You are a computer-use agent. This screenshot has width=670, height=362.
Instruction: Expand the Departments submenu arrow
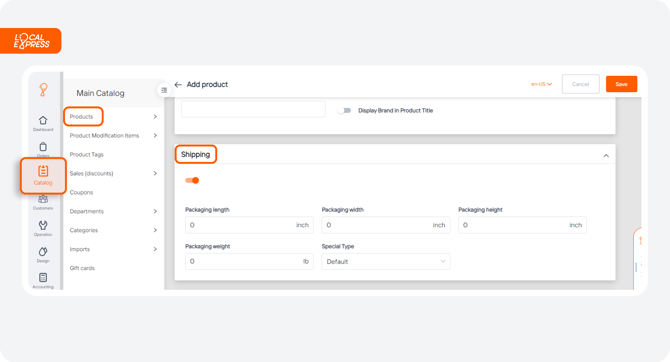(155, 211)
